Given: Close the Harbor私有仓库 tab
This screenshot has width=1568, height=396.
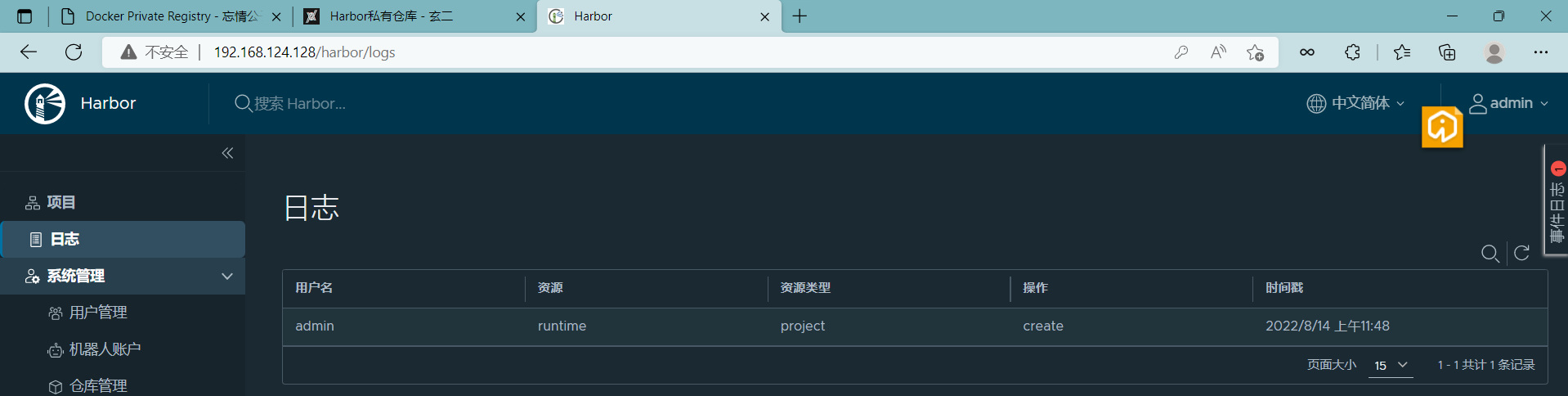Looking at the screenshot, I should click(521, 16).
